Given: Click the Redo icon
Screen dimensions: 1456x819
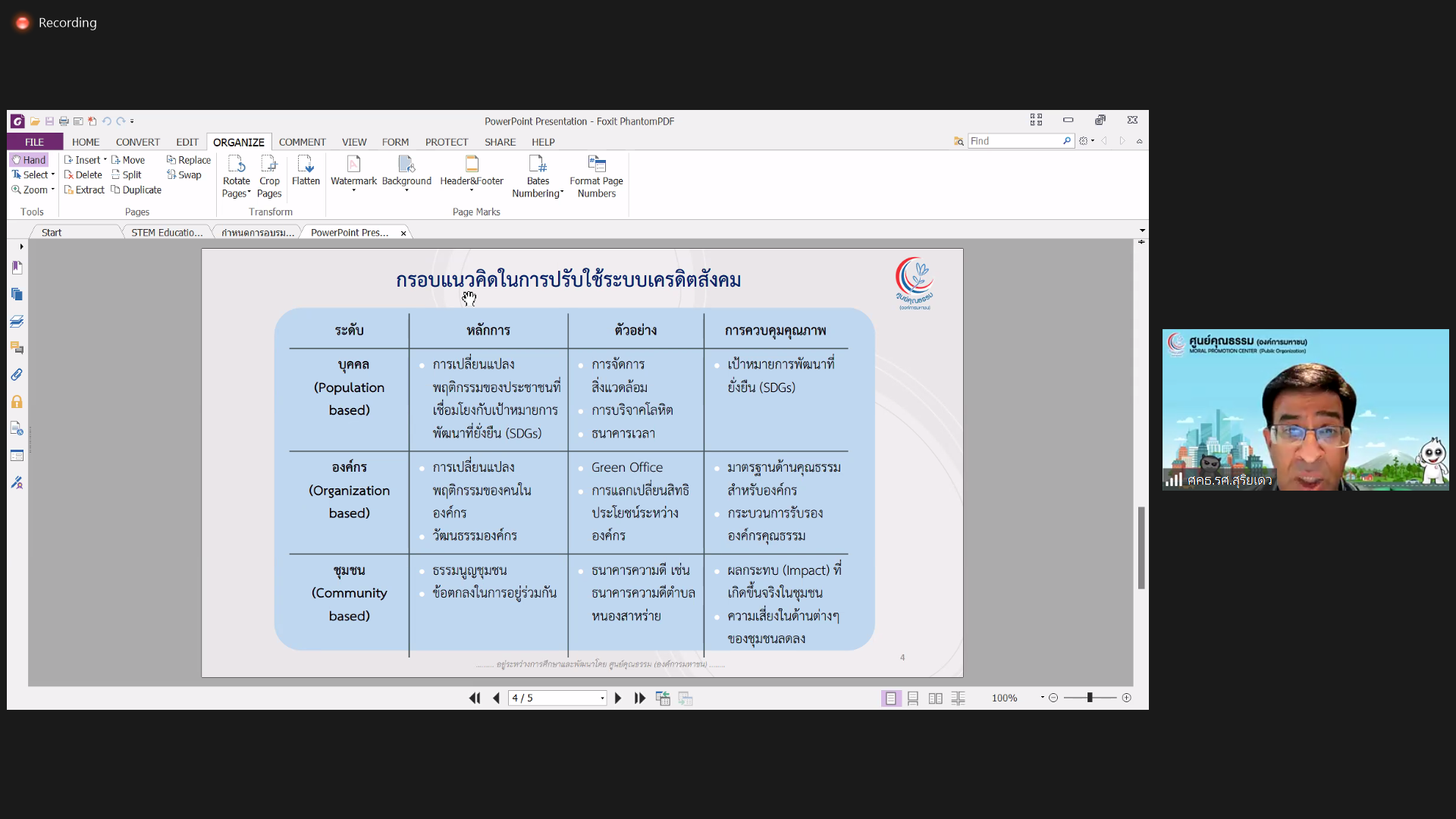Looking at the screenshot, I should tap(121, 121).
